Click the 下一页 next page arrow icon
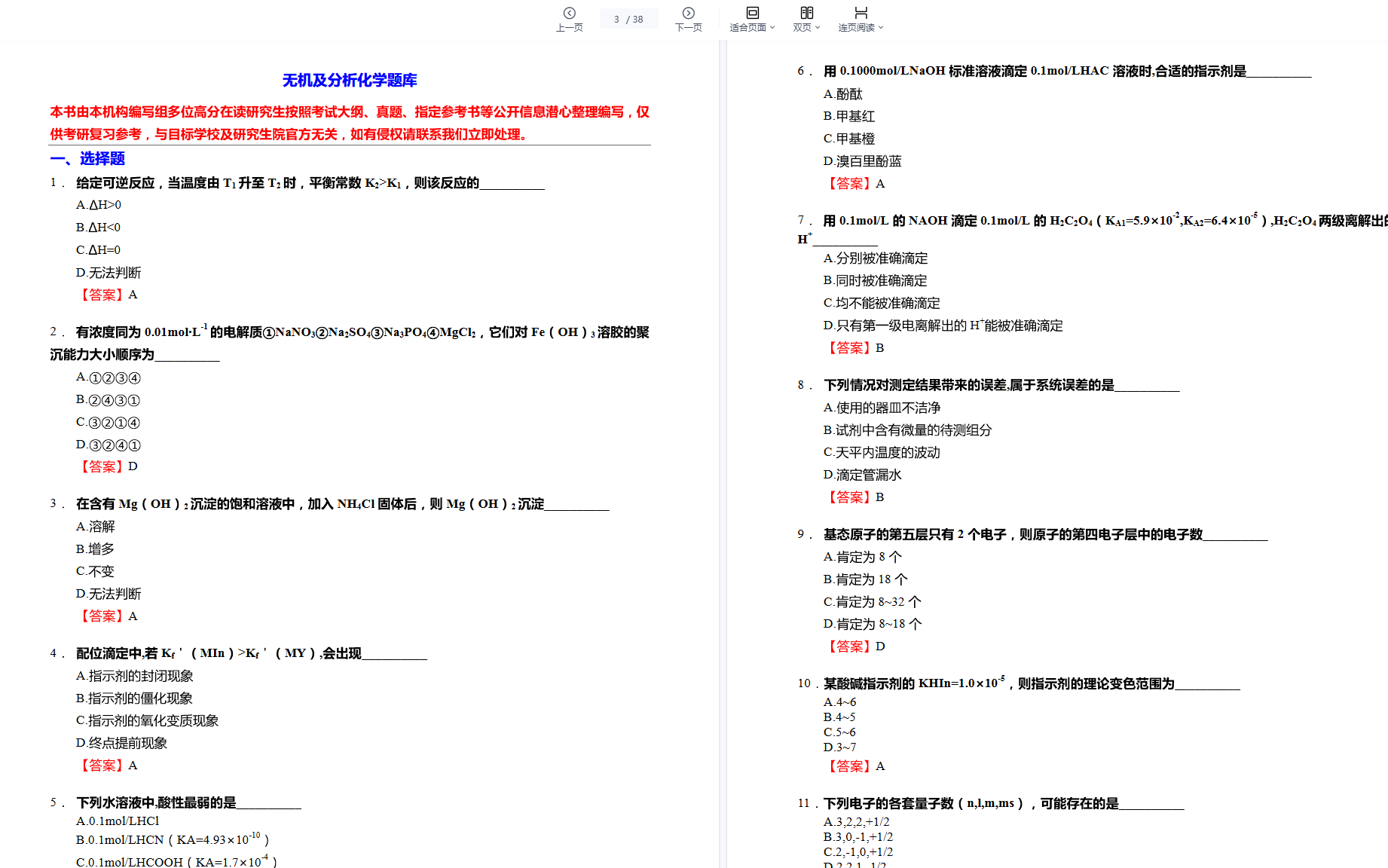Screen dimensions: 1388x868 tap(688, 14)
